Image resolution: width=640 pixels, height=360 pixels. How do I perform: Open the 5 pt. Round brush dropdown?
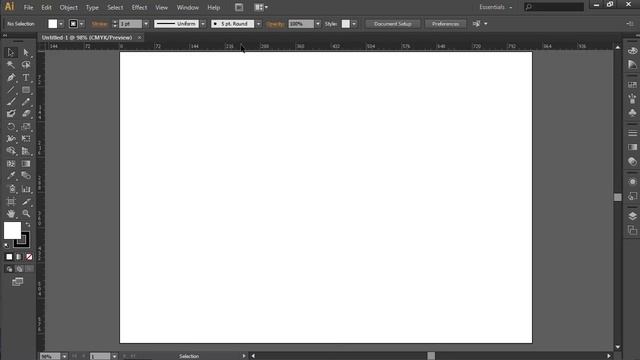(x=258, y=24)
